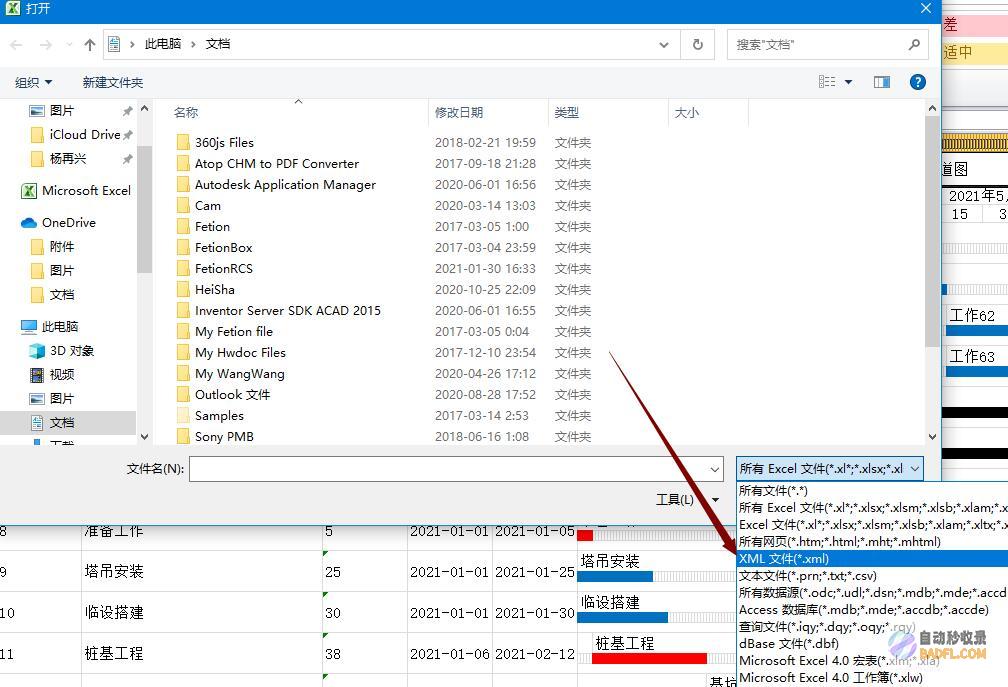
Task: Select the Autodesk Application Manager folder
Action: 285,184
